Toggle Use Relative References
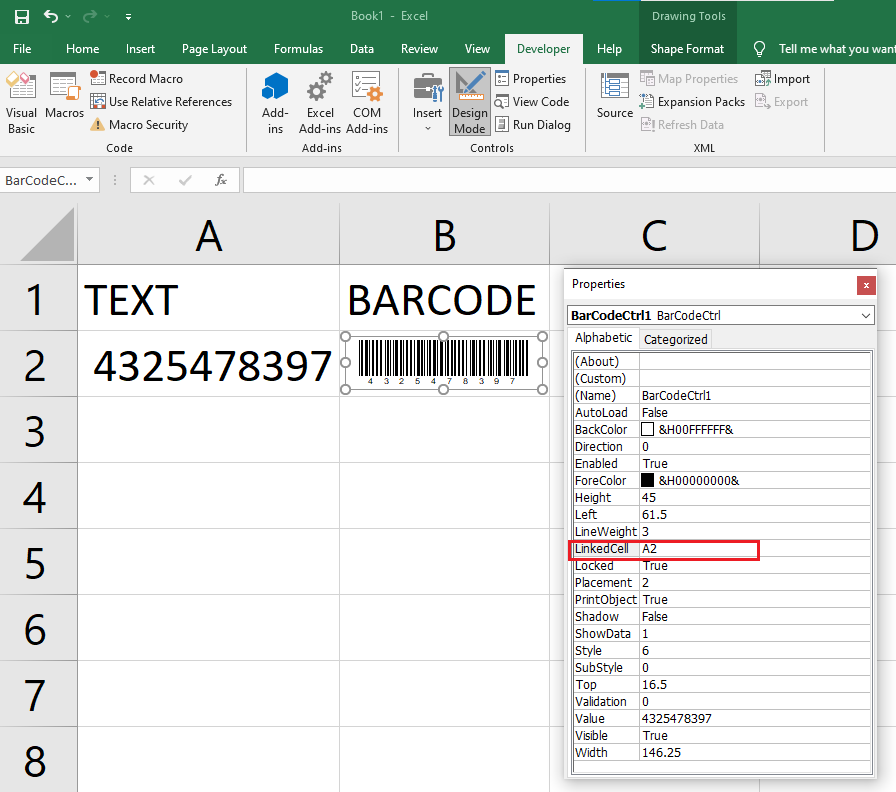Viewport: 896px width, 792px height. (161, 102)
